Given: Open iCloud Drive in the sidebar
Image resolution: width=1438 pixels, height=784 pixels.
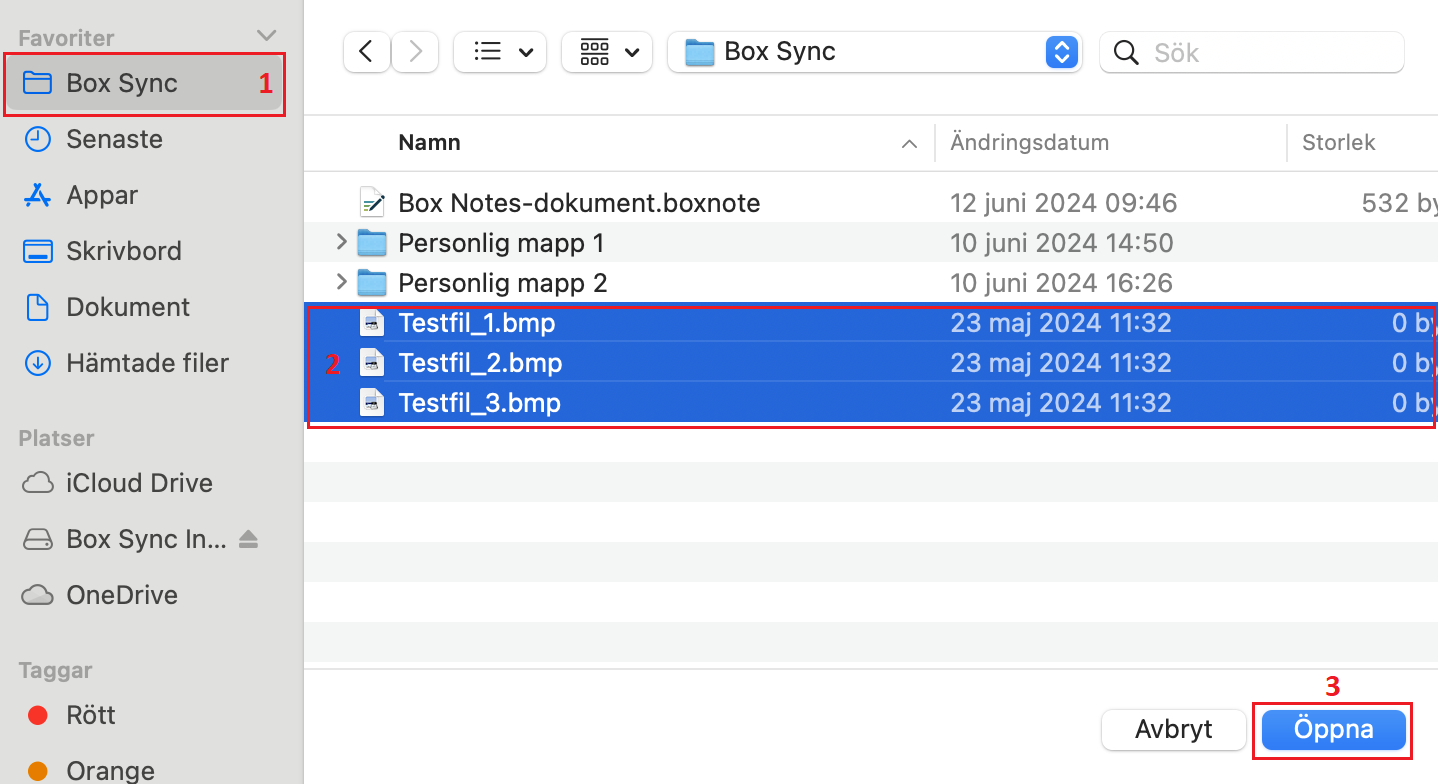Looking at the screenshot, I should coord(139,483).
